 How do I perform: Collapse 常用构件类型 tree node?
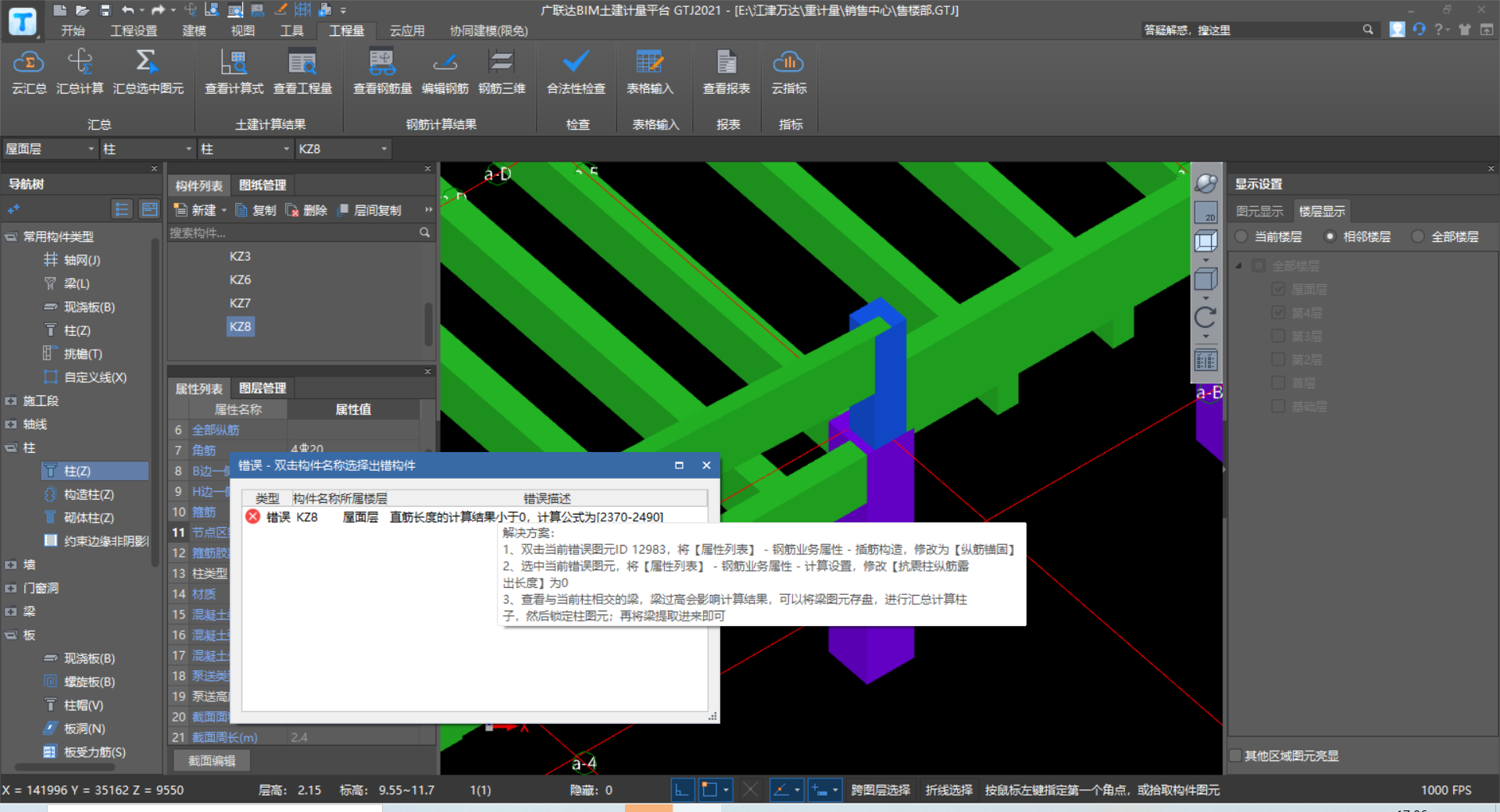pyautogui.click(x=11, y=237)
